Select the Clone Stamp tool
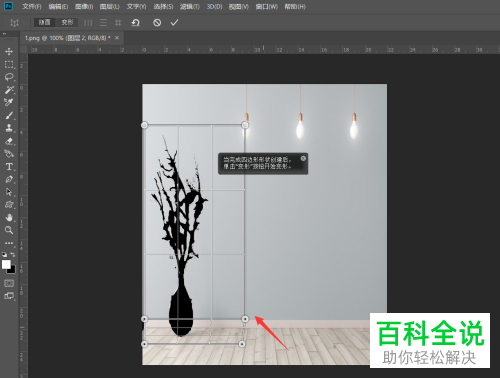Image resolution: width=500 pixels, height=378 pixels. (9, 128)
